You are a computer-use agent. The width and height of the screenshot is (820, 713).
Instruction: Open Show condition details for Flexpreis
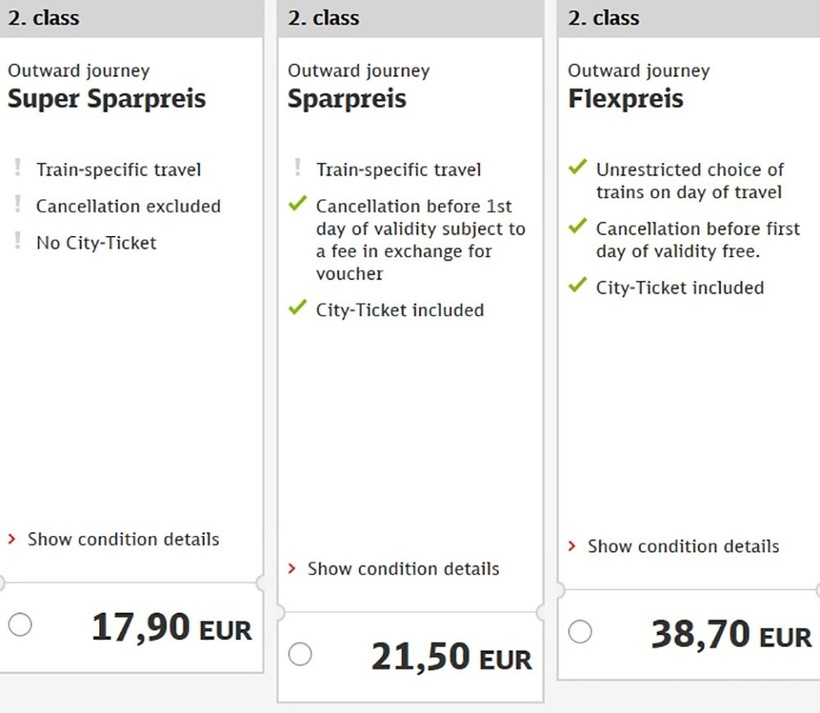click(682, 547)
